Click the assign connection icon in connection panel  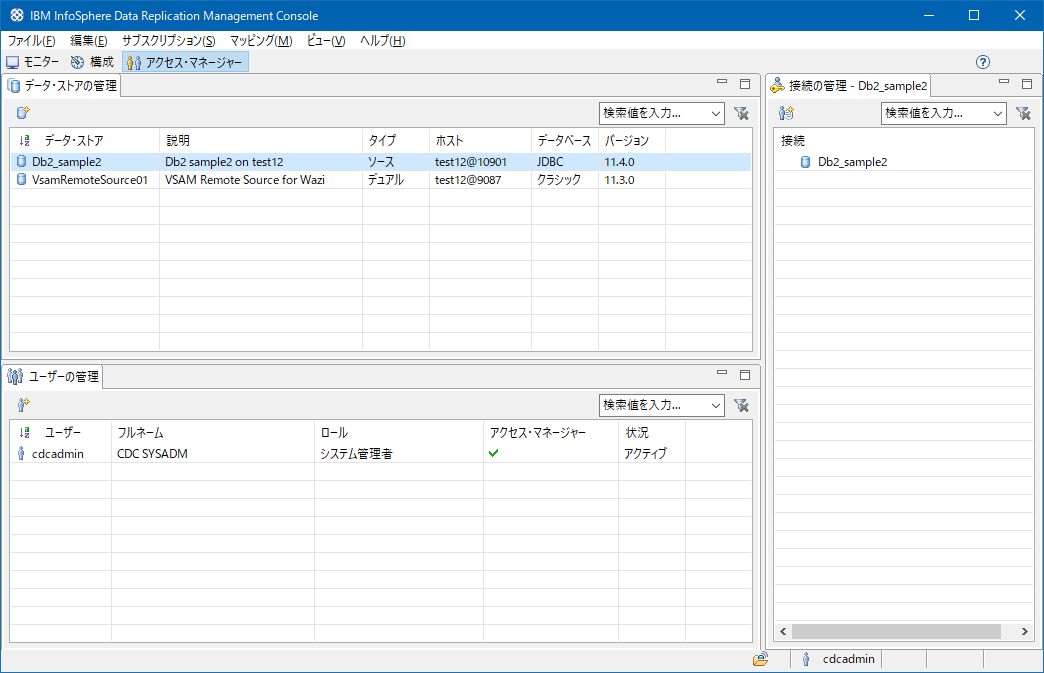(786, 113)
